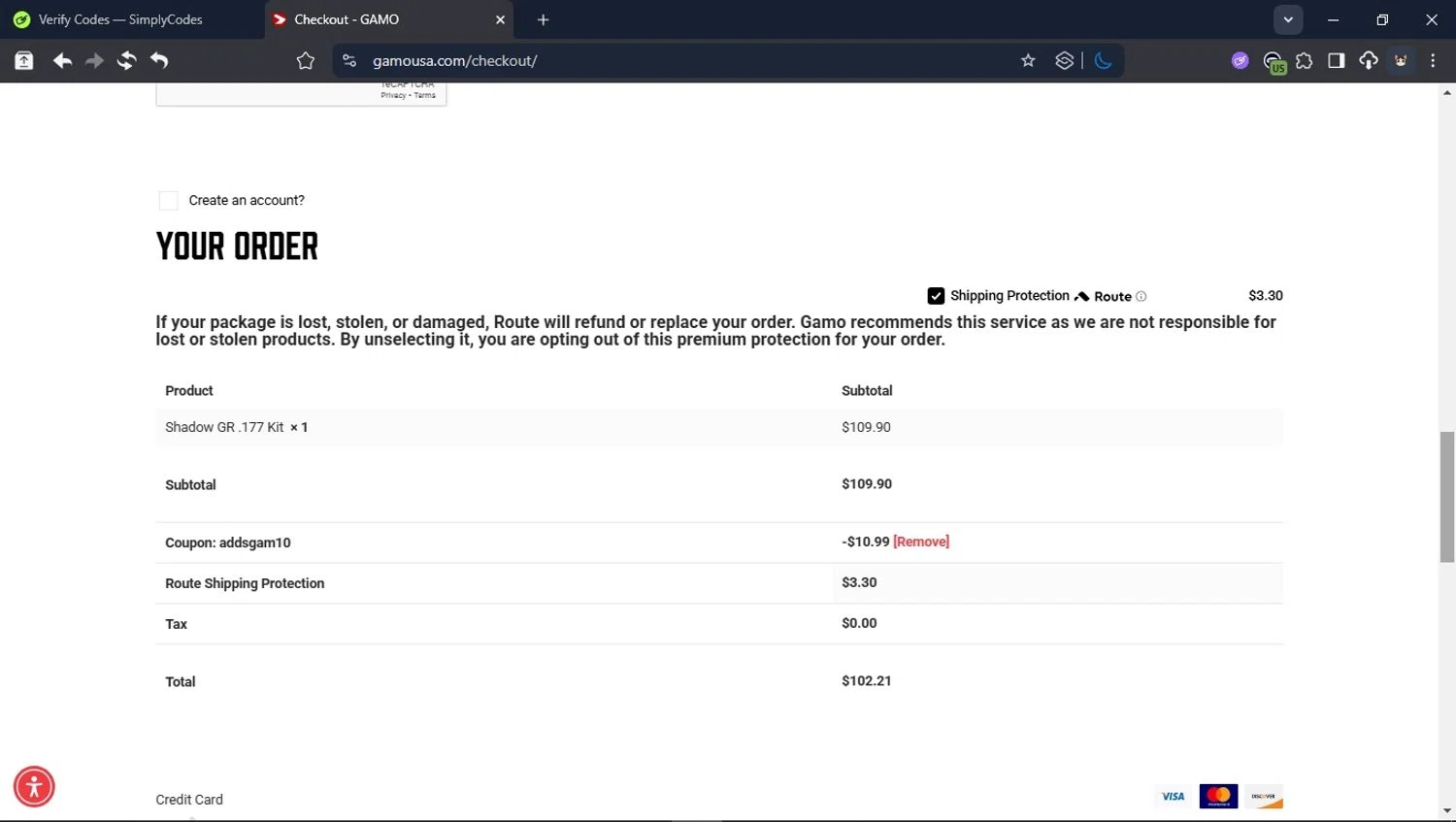Image resolution: width=1456 pixels, height=822 pixels.
Task: Click the $3.30 price beside Shipping Protection
Action: click(x=1266, y=296)
